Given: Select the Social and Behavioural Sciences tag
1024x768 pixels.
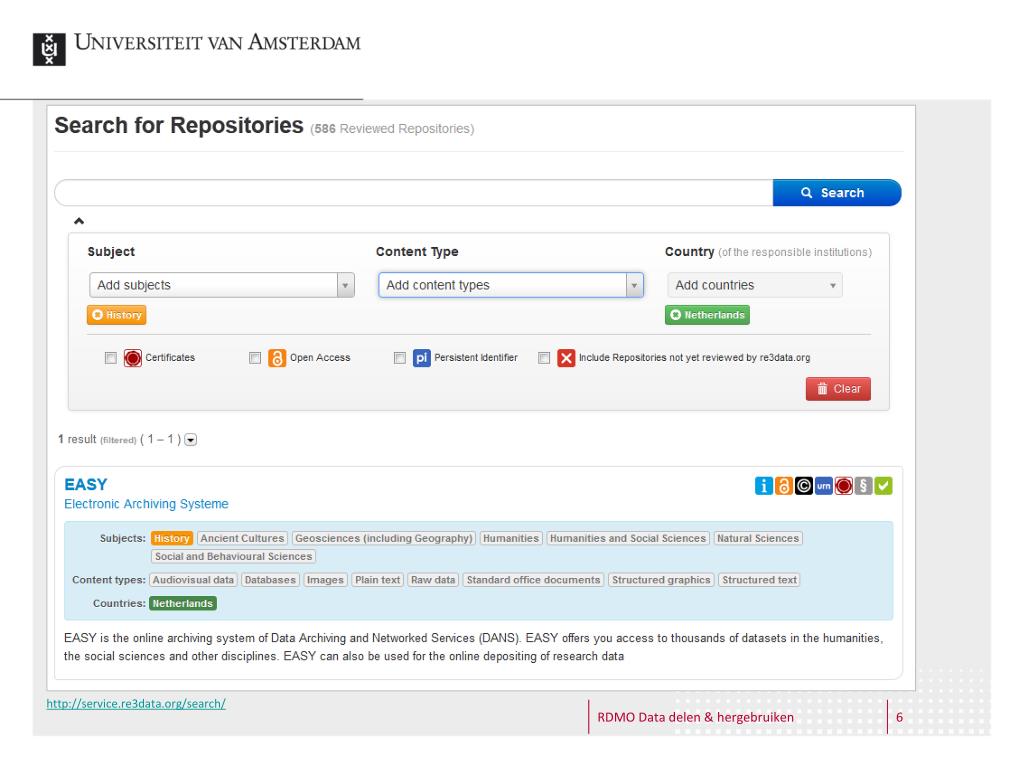Looking at the screenshot, I should 233,556.
